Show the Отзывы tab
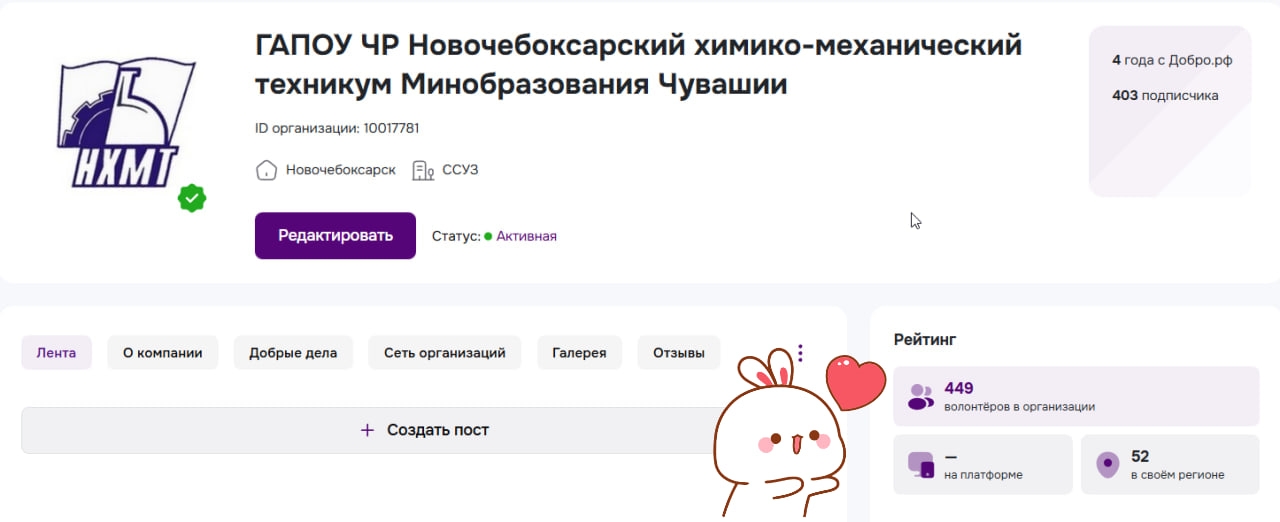 (x=679, y=353)
